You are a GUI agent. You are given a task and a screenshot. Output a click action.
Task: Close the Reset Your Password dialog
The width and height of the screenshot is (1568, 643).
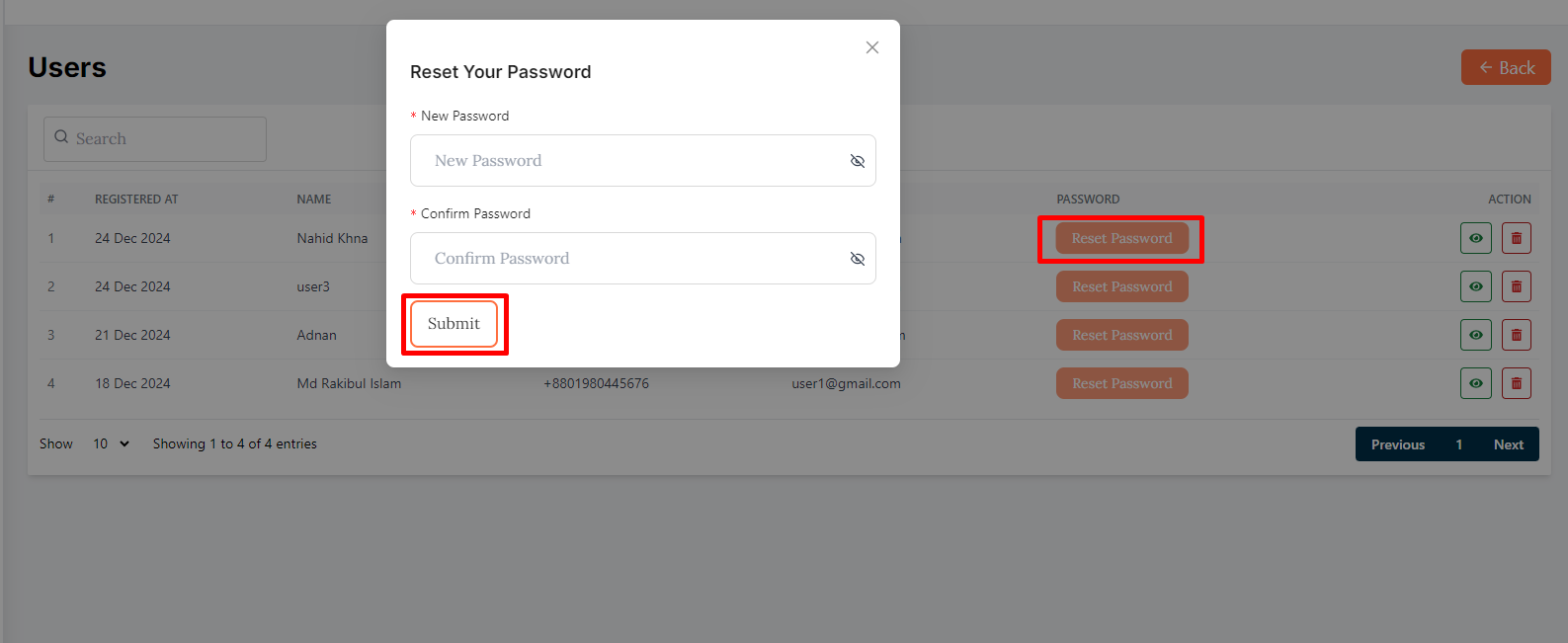pos(871,47)
